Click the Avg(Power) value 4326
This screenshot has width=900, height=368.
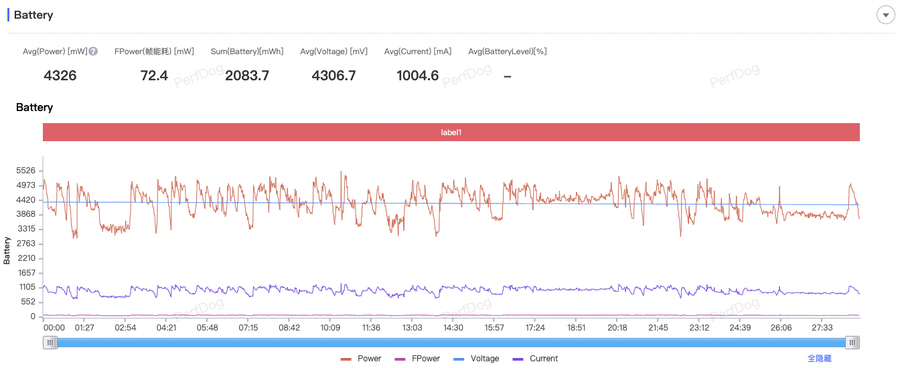[x=60, y=75]
